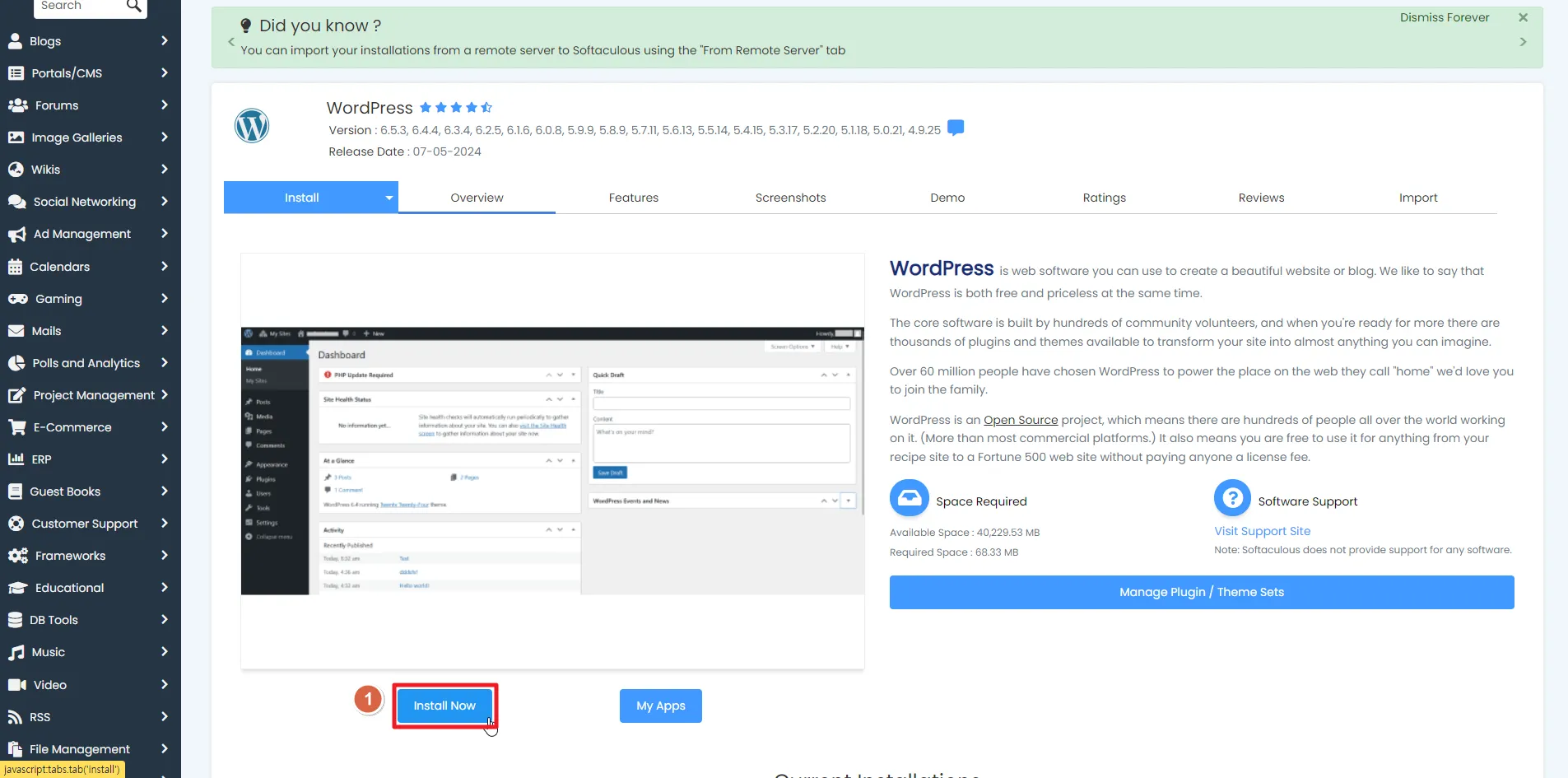Expand the E-Commerce category chevron

165,426
